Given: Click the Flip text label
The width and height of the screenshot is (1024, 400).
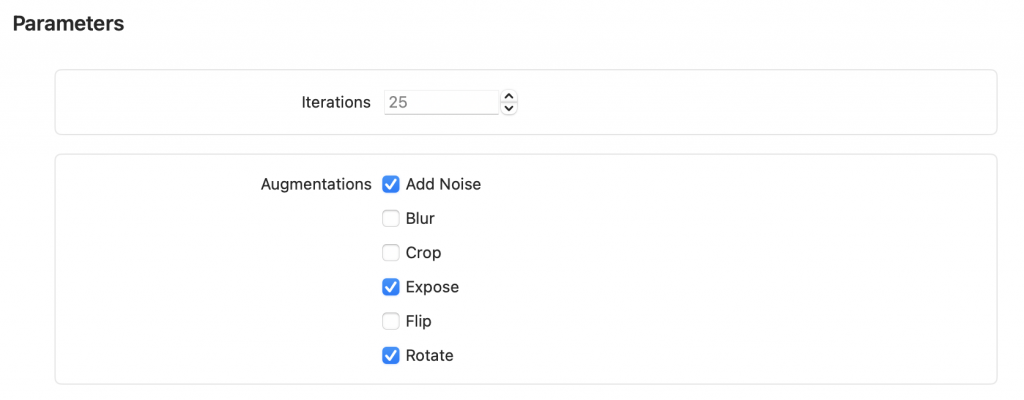Looking at the screenshot, I should (418, 321).
